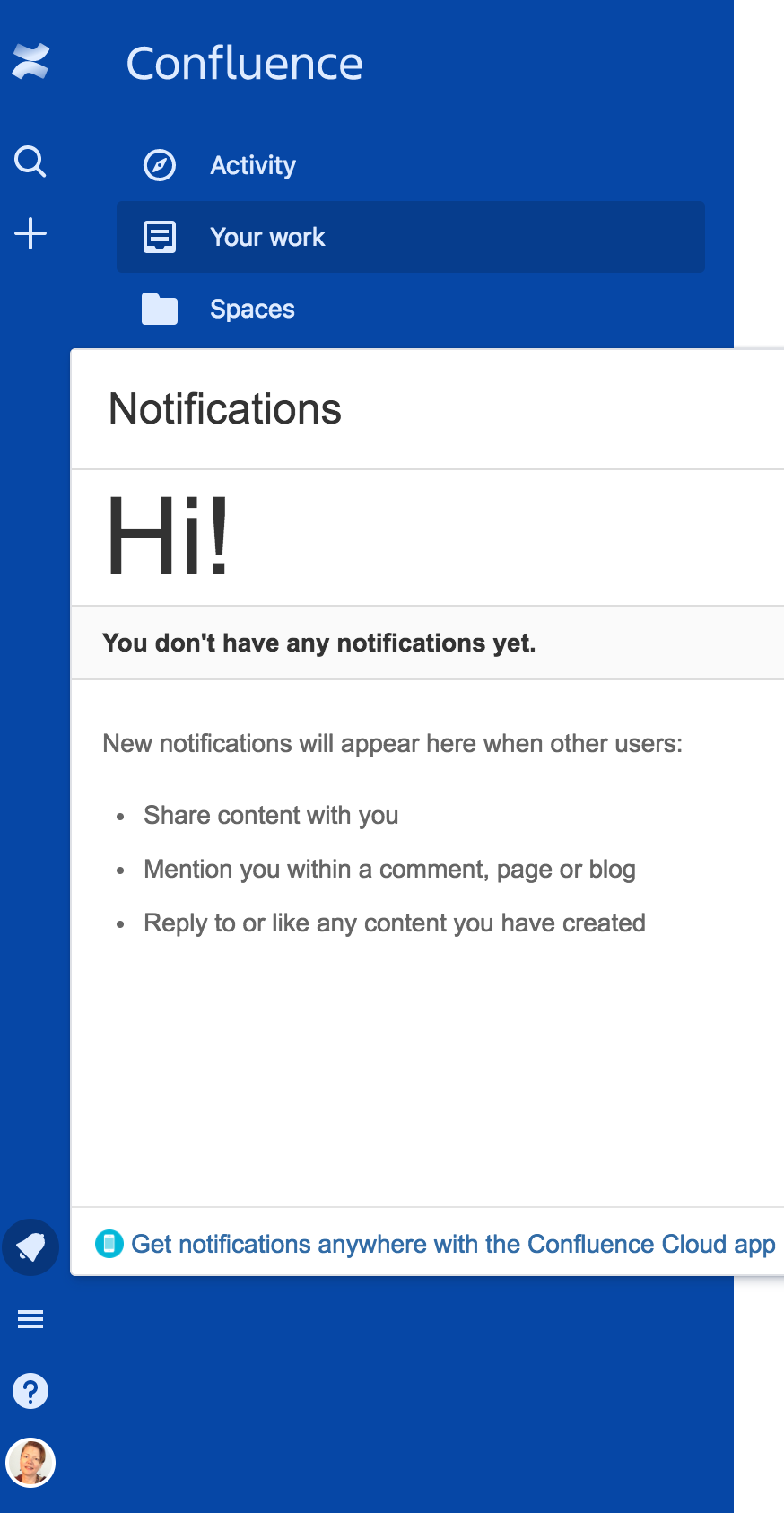Click the Notifications panel heading

[x=225, y=409]
